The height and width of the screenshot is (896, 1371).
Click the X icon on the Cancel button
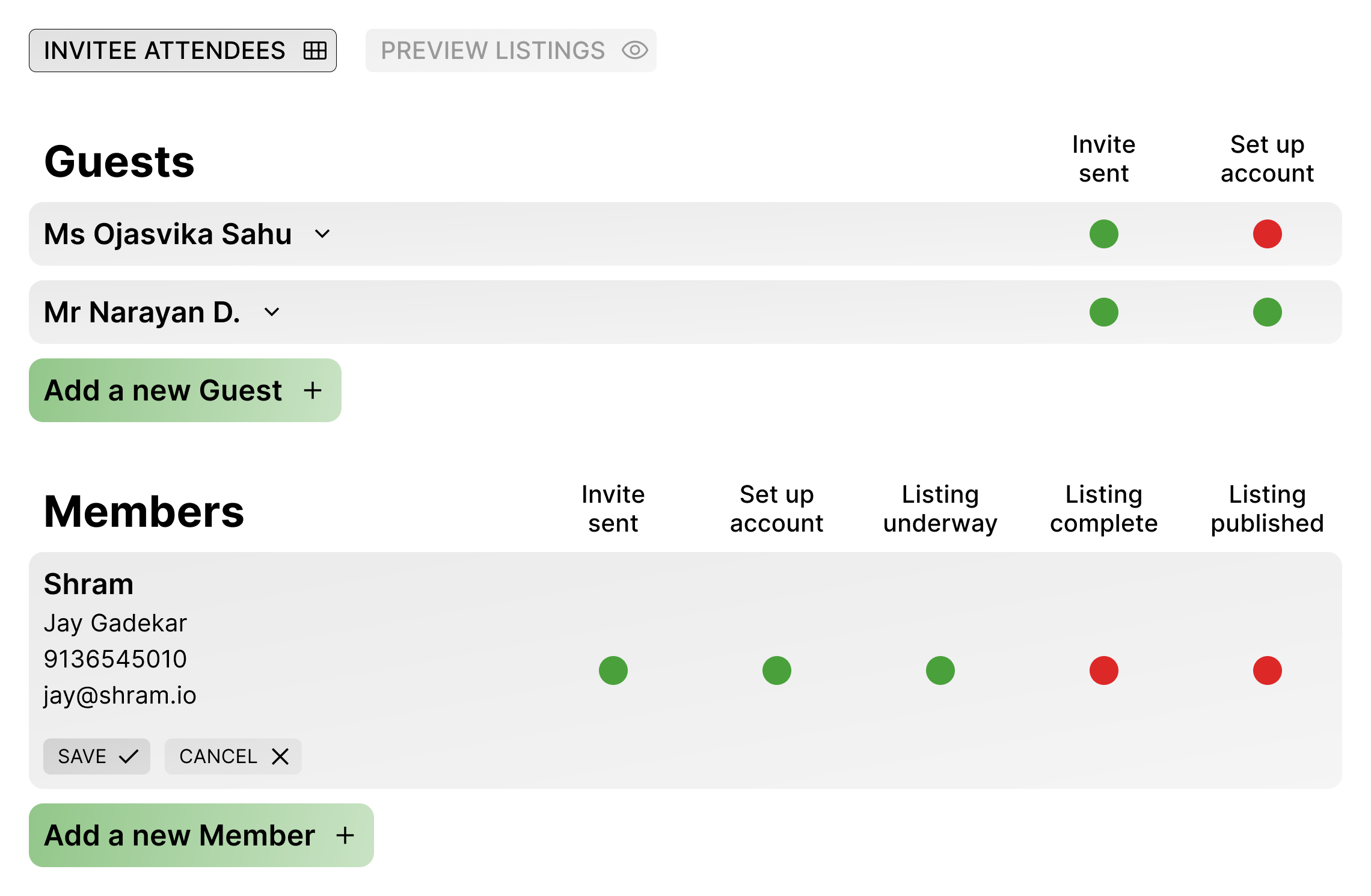pyautogui.click(x=280, y=756)
